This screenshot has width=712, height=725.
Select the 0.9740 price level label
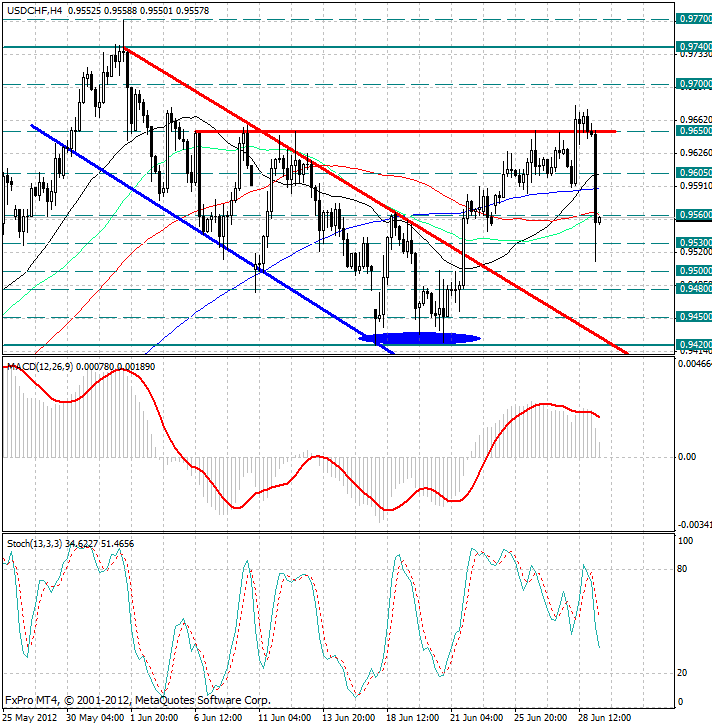[694, 47]
